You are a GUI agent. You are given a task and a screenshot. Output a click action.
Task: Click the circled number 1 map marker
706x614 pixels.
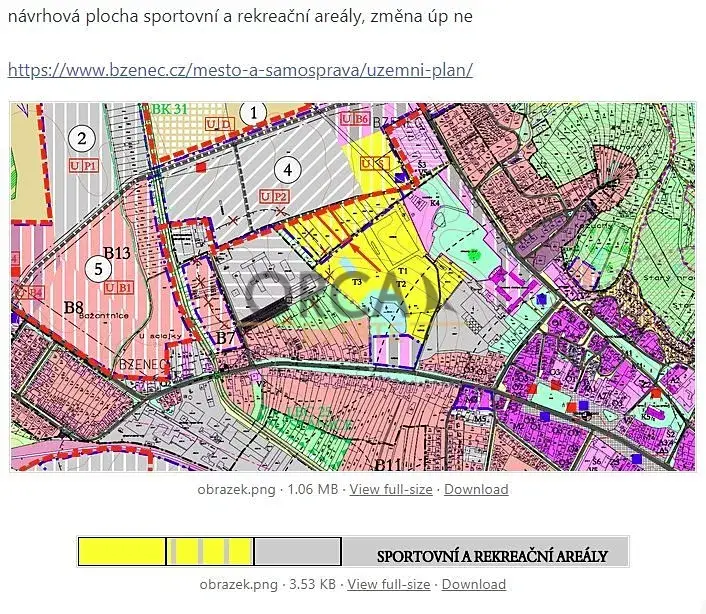255,112
